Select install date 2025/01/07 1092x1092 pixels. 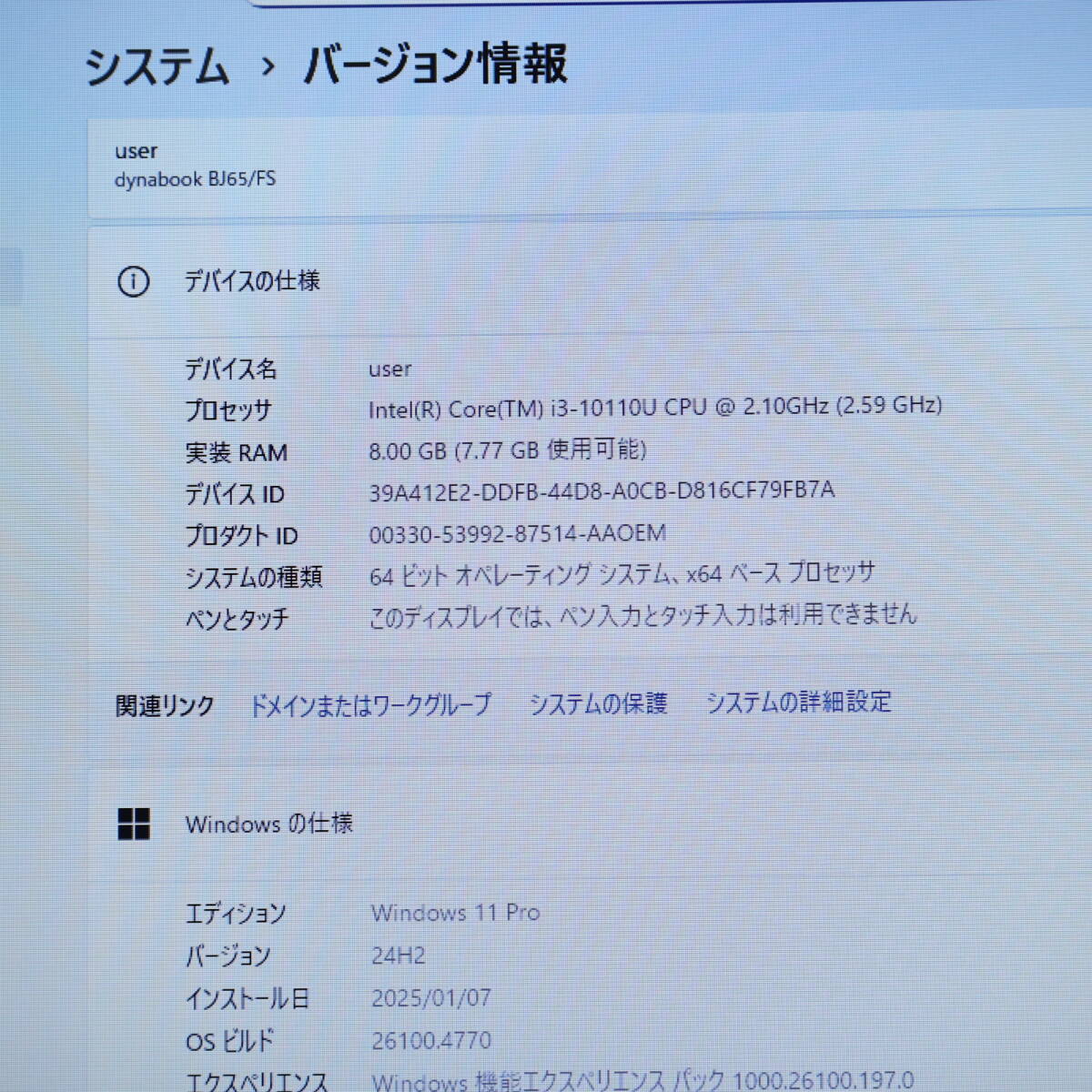pyautogui.click(x=430, y=998)
